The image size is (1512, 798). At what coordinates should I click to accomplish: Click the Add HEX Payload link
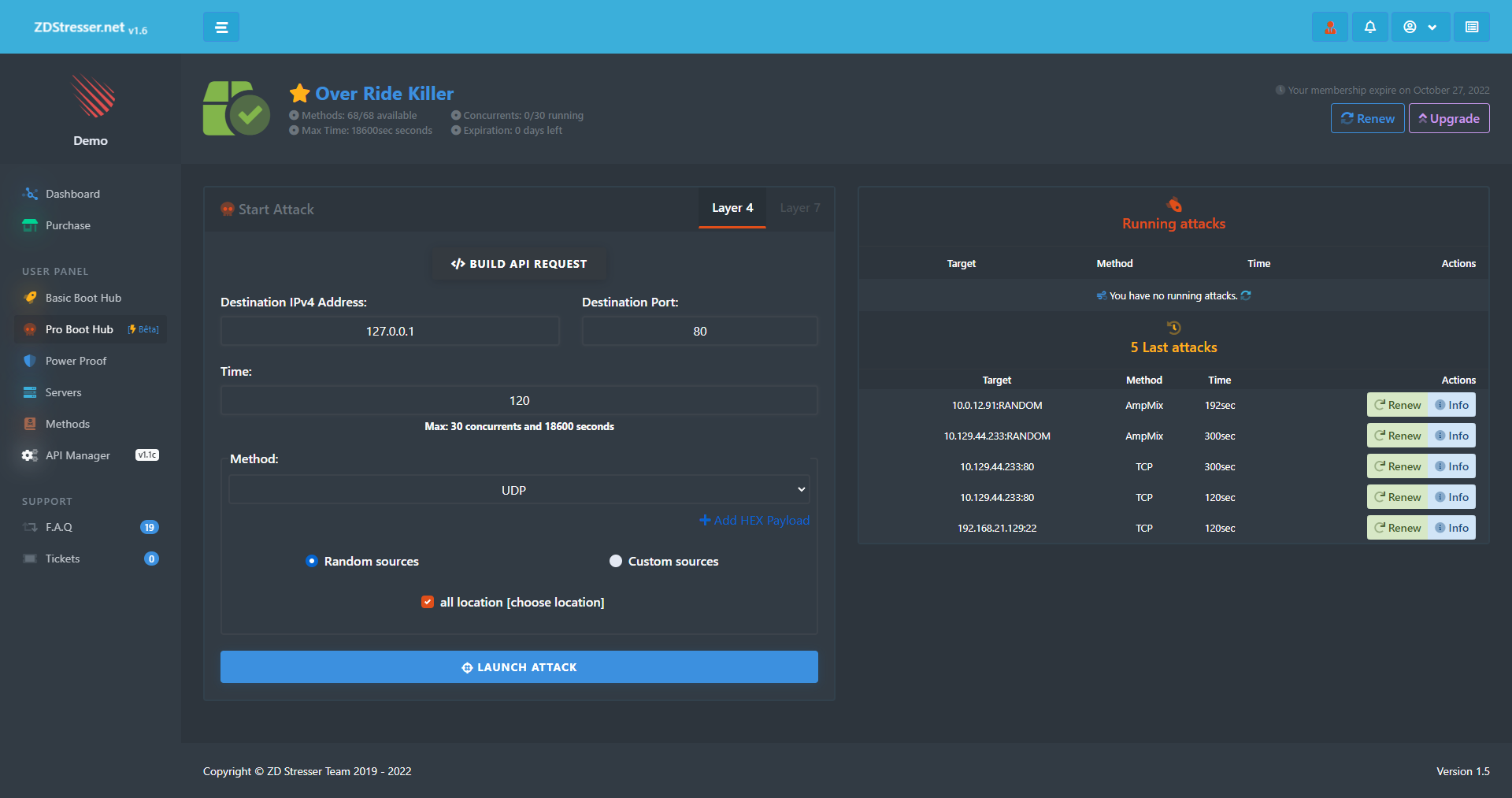point(754,521)
